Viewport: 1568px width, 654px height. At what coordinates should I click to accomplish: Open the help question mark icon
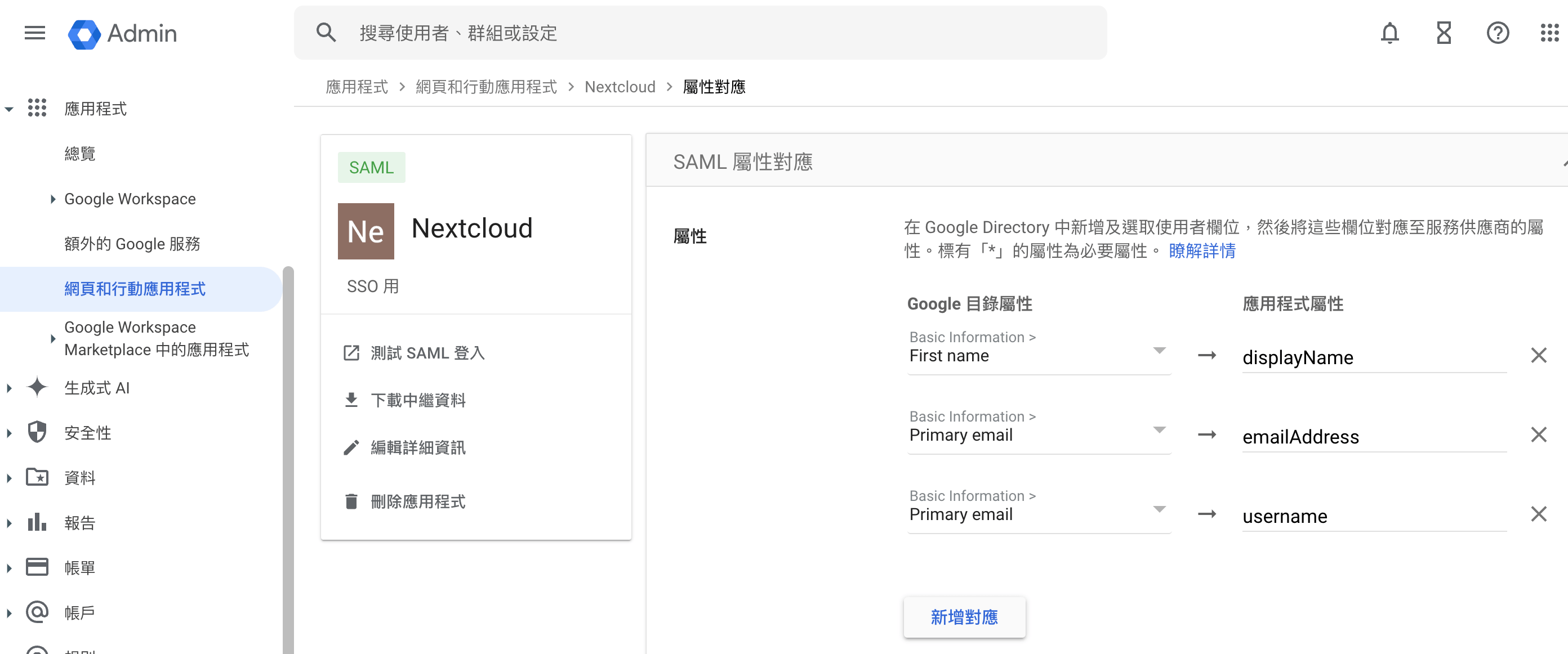pyautogui.click(x=1498, y=33)
